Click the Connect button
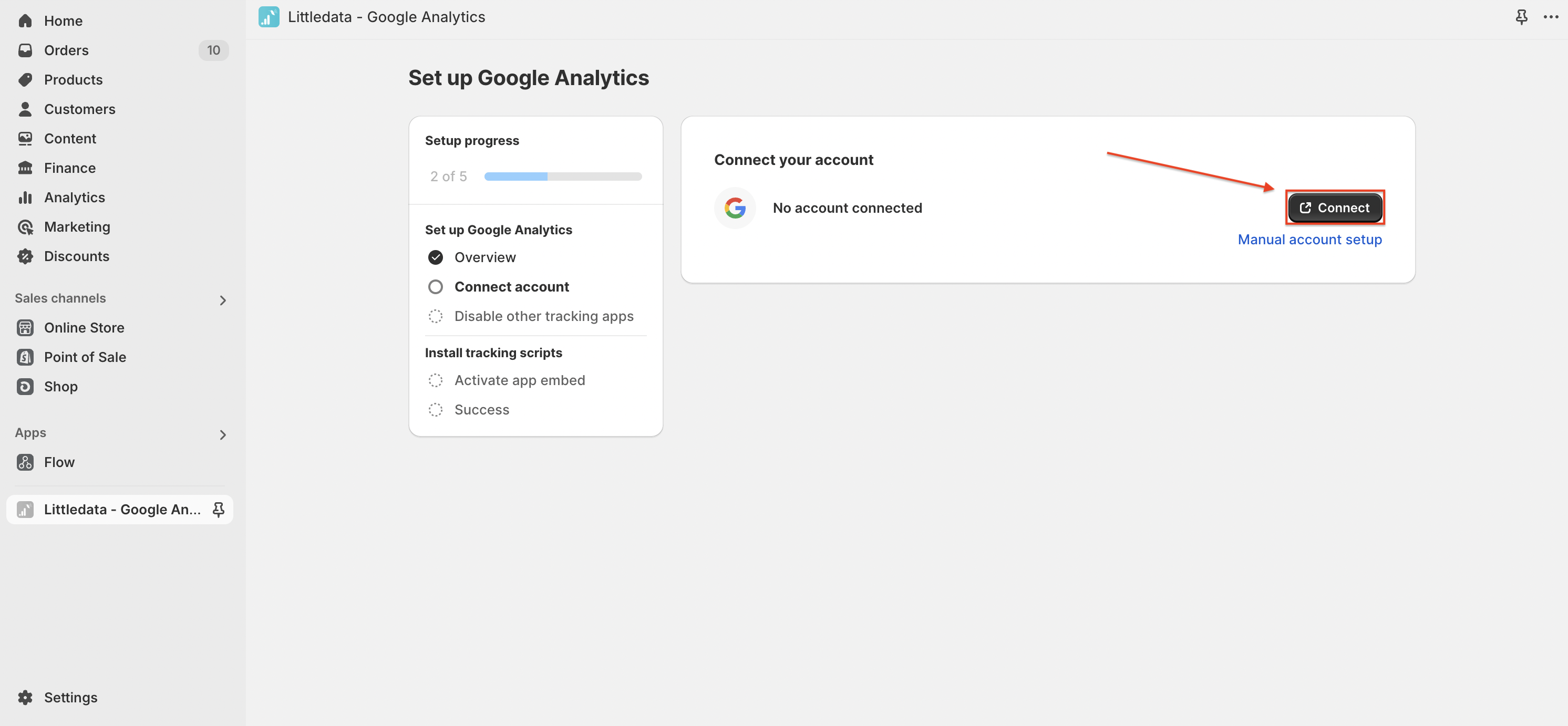Image resolution: width=1568 pixels, height=726 pixels. coord(1335,208)
